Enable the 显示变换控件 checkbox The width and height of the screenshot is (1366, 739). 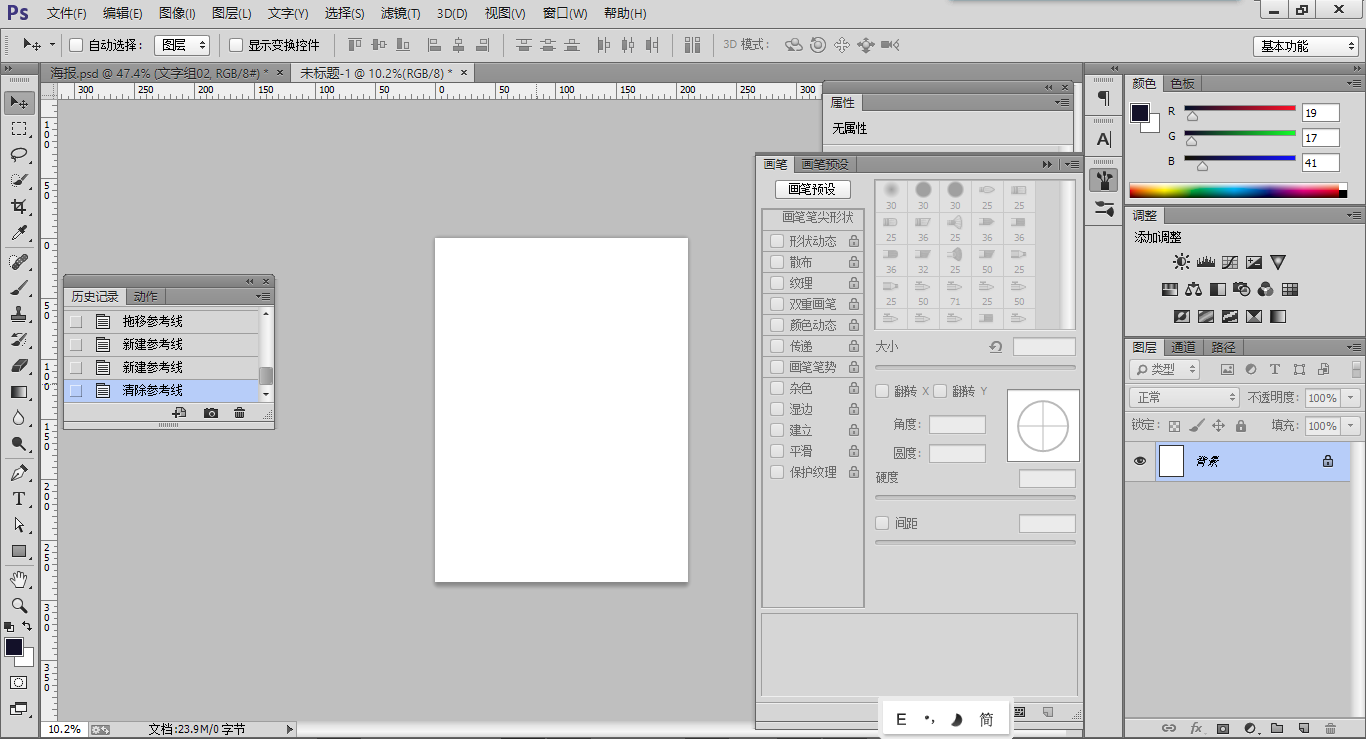click(x=236, y=45)
